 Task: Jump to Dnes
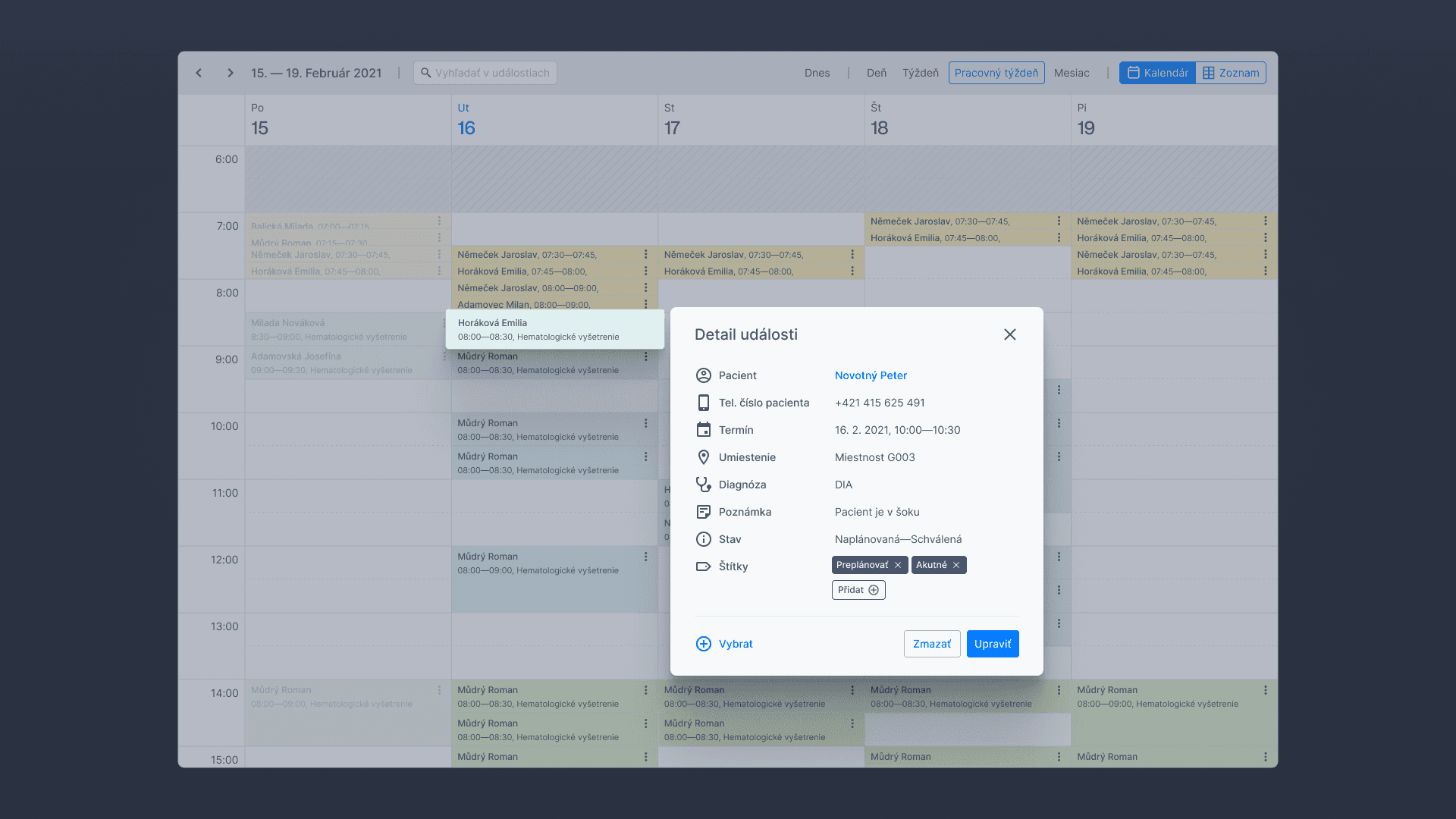[x=817, y=73]
